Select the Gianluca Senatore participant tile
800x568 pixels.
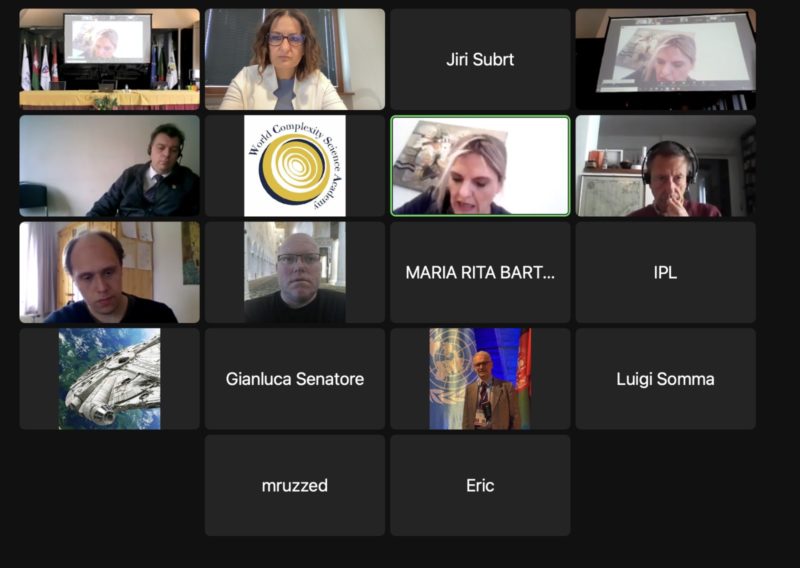295,379
